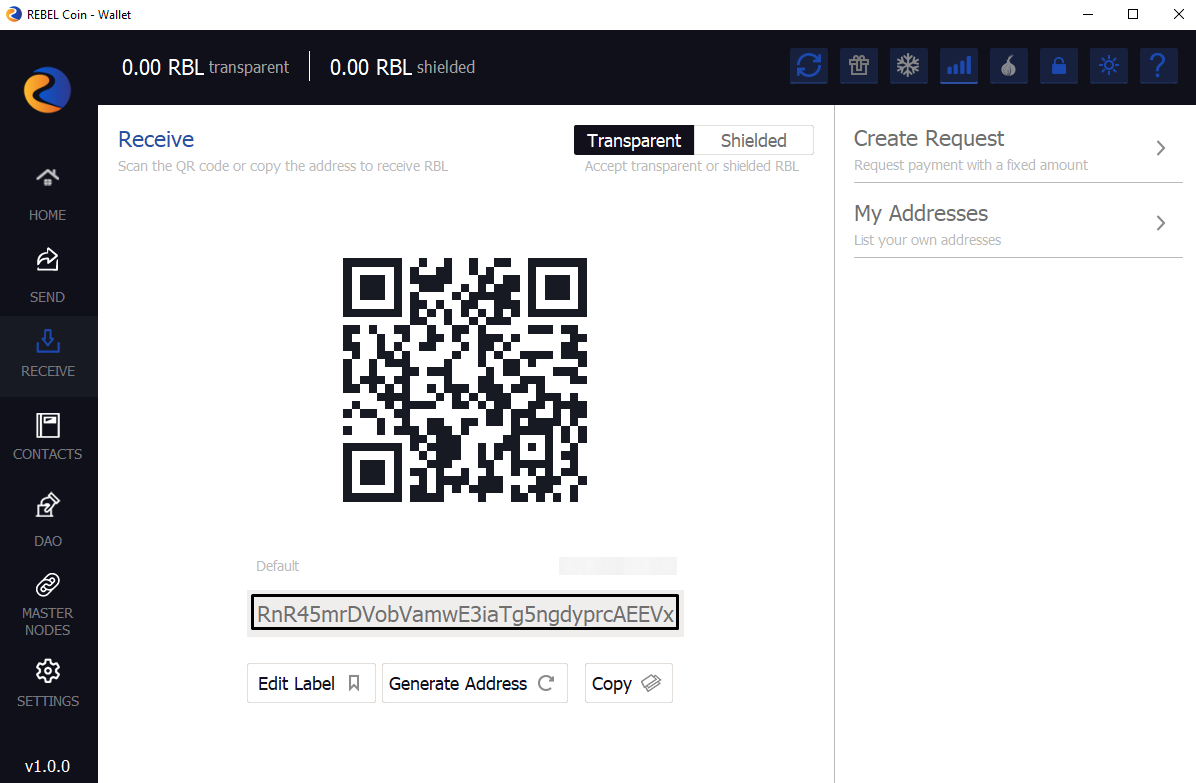Open the DAO section in sidebar
Viewport: 1196px width, 783px height.
pos(47,520)
